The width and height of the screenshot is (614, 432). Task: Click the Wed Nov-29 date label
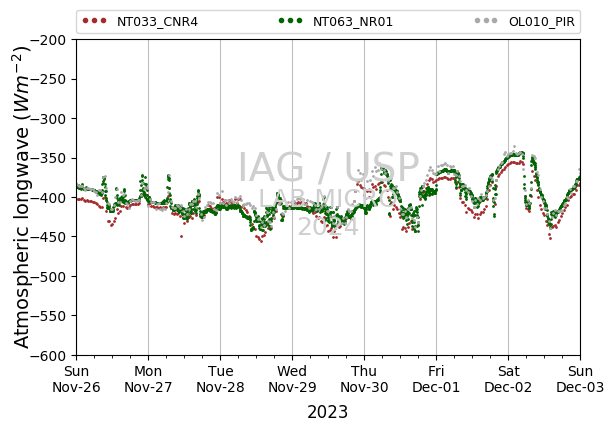[x=292, y=379]
